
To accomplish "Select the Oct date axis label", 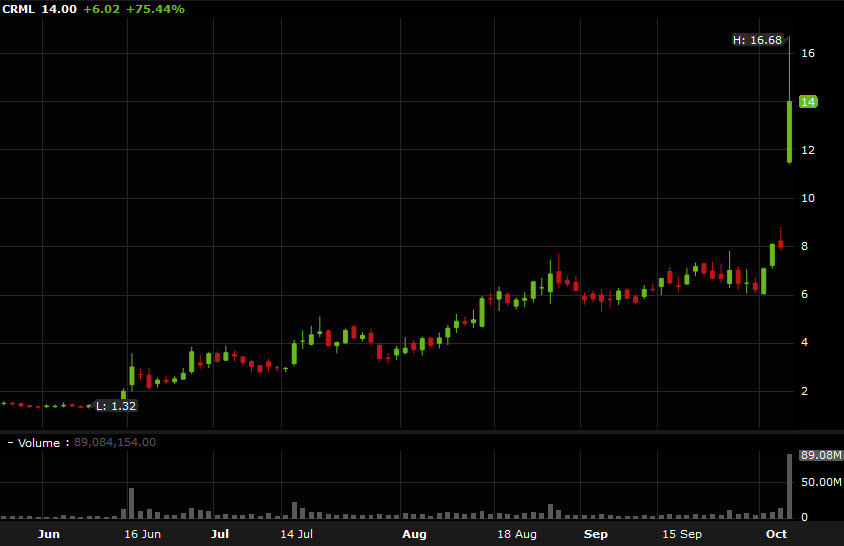I will 776,534.
